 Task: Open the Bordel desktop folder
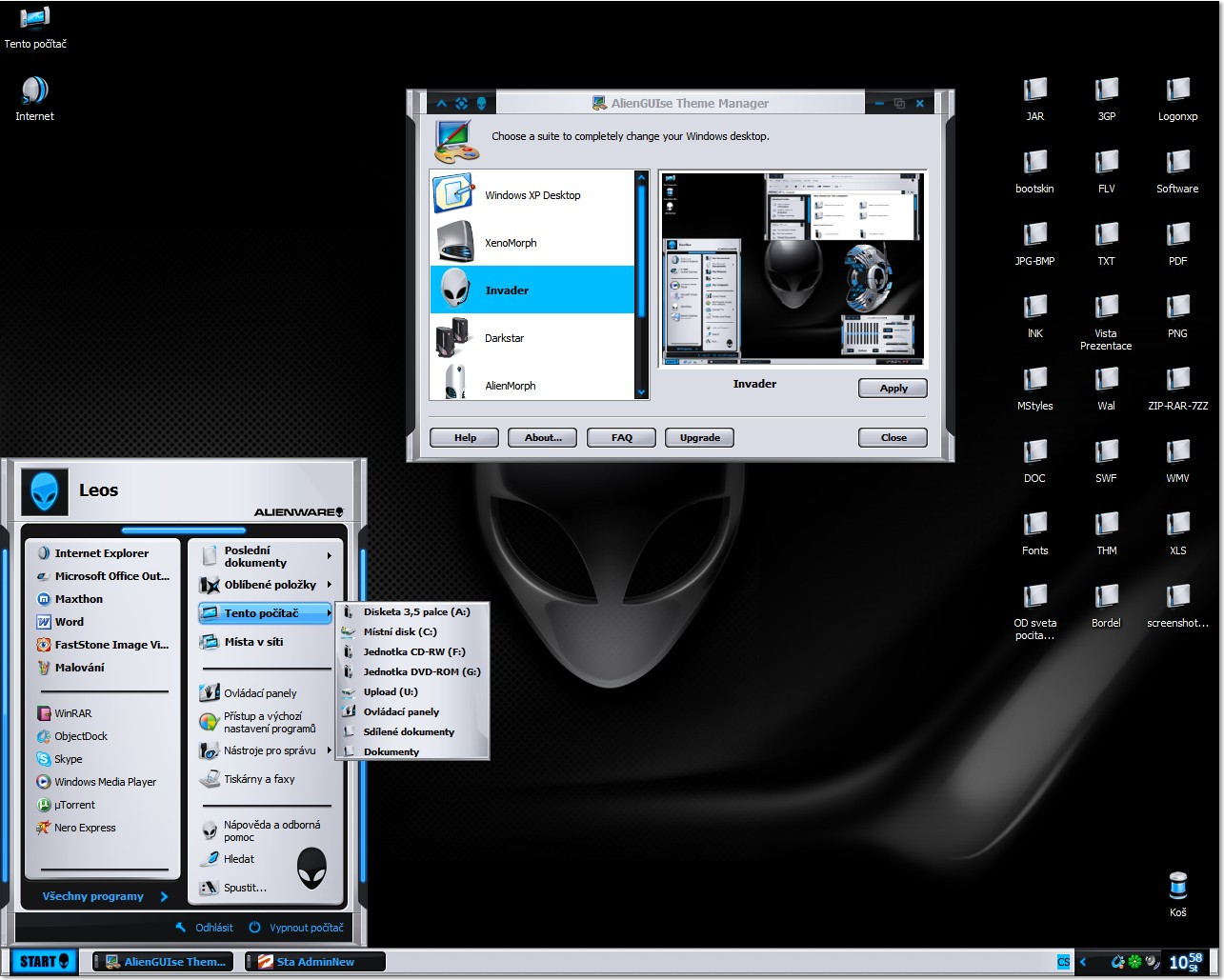pos(1107,606)
